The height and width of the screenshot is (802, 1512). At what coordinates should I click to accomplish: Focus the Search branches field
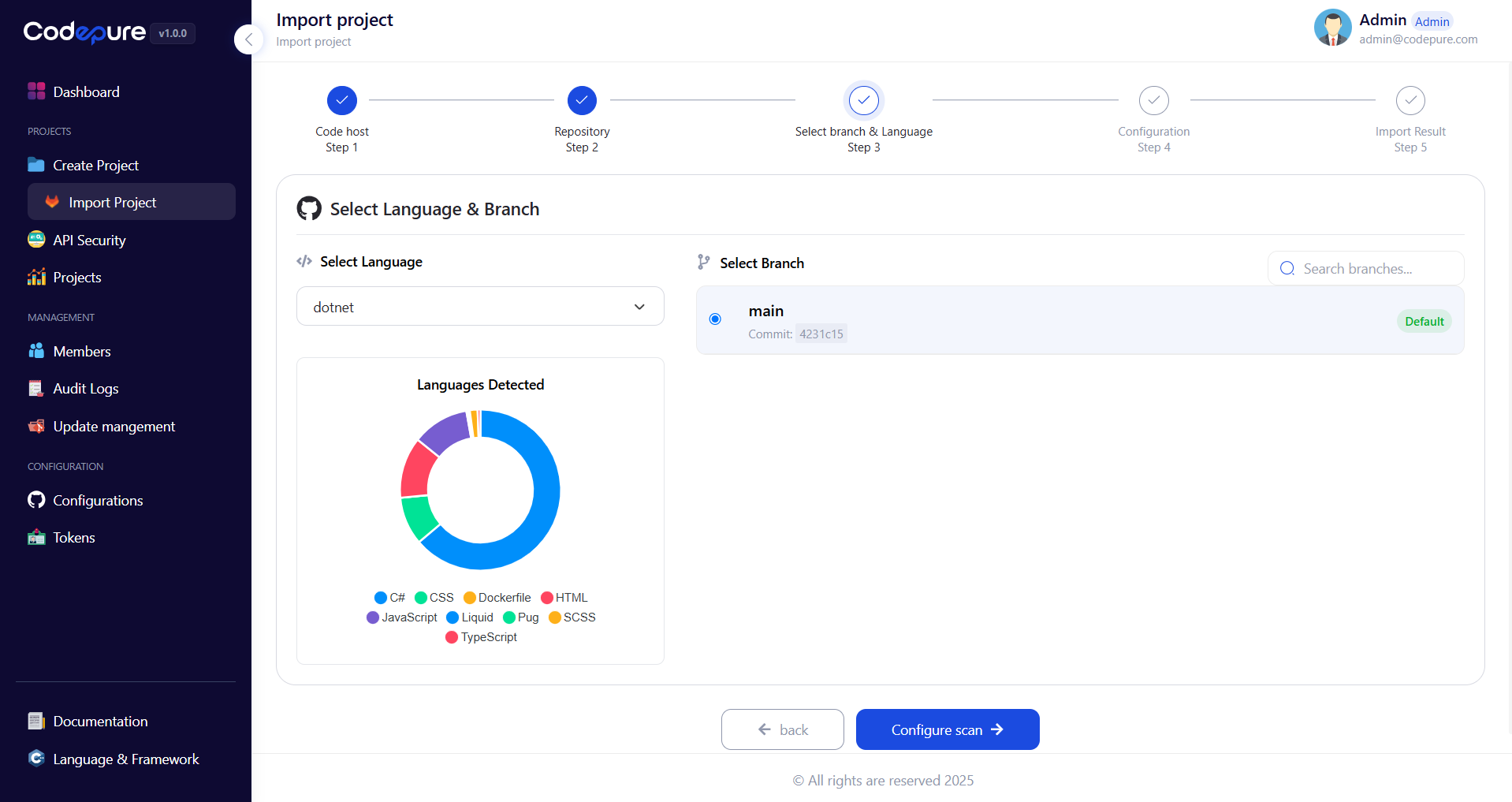(x=1365, y=268)
